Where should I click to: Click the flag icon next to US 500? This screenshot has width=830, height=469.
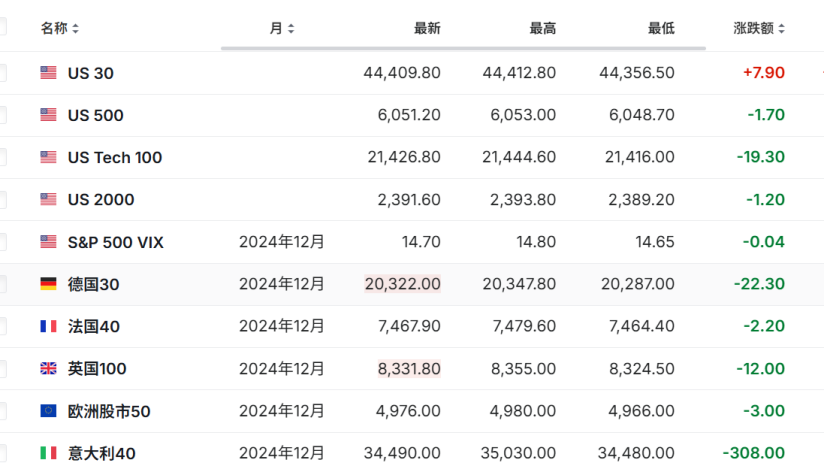48,115
